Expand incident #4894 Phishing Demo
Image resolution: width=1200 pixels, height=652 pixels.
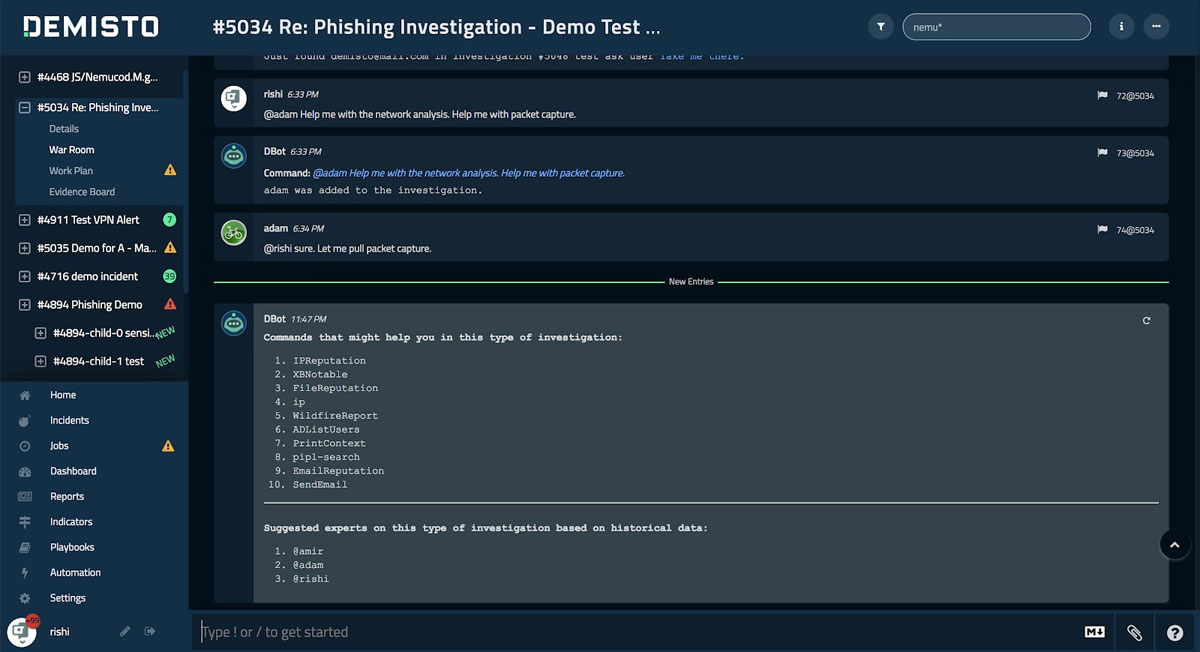[x=24, y=305]
